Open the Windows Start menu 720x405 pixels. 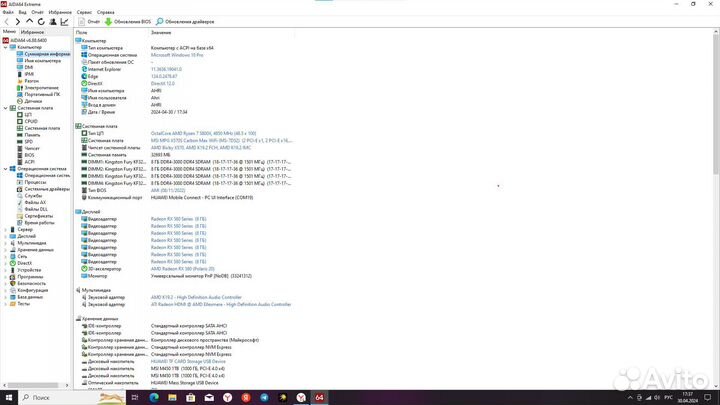9,398
